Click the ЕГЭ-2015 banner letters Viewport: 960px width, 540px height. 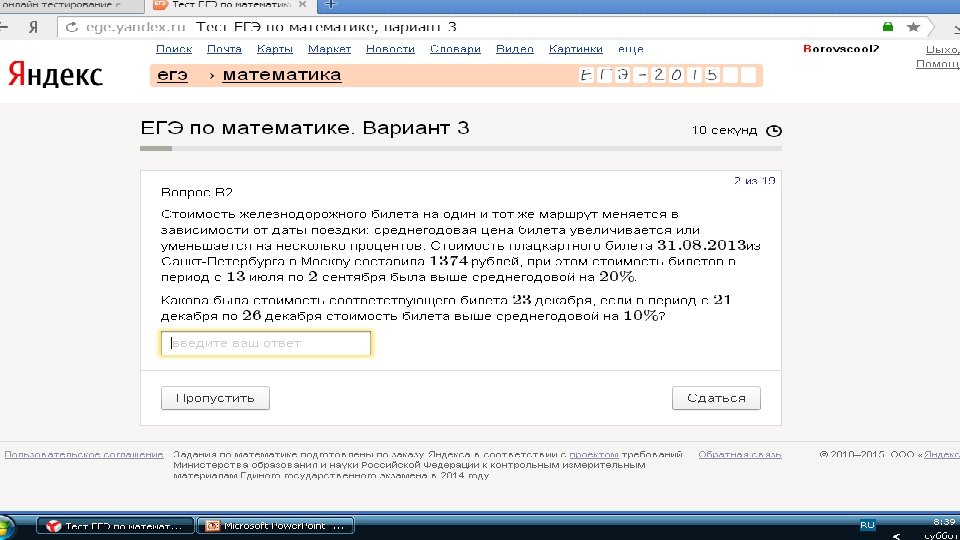pos(667,75)
